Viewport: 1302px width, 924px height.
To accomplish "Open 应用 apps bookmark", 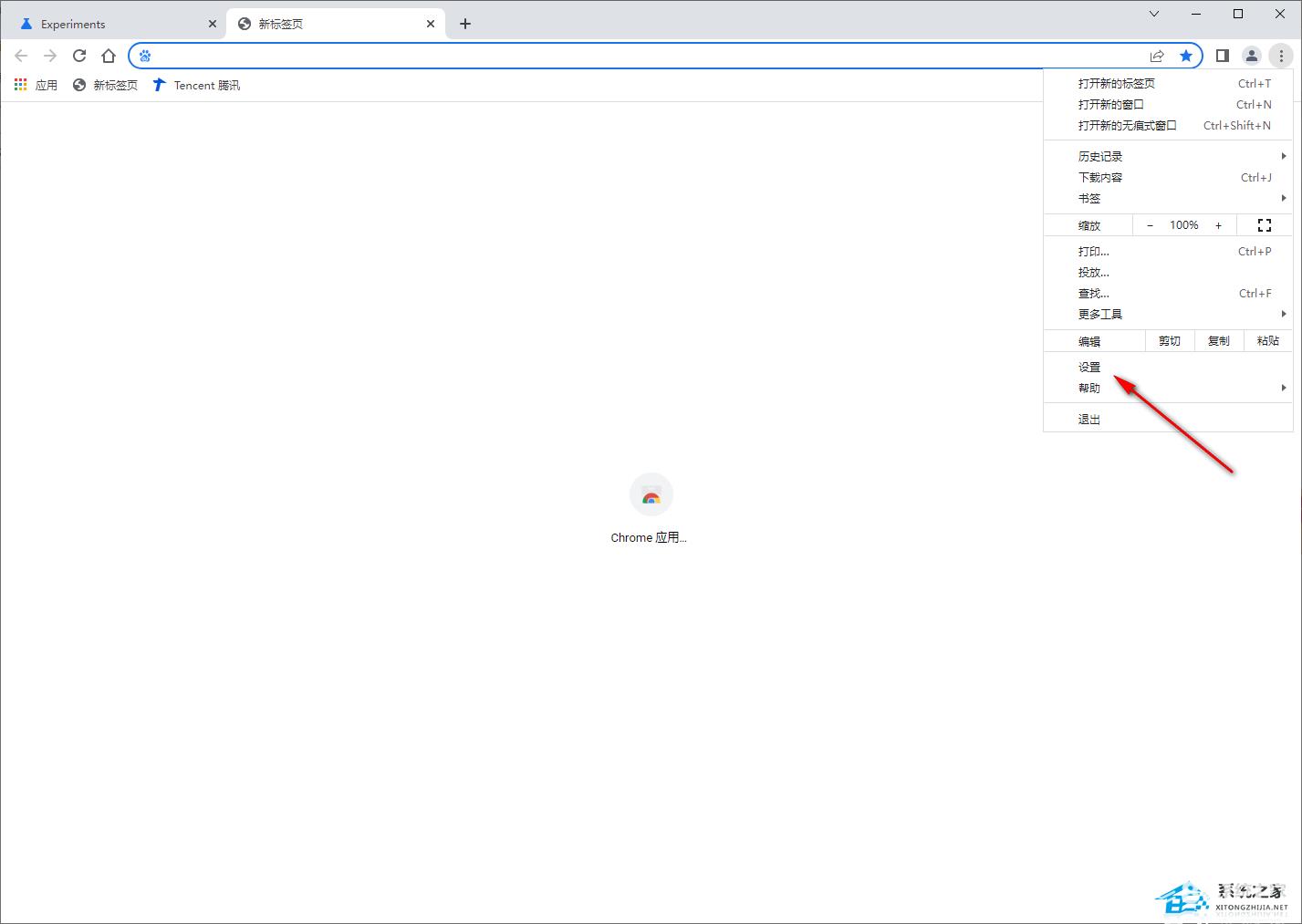I will coord(36,85).
